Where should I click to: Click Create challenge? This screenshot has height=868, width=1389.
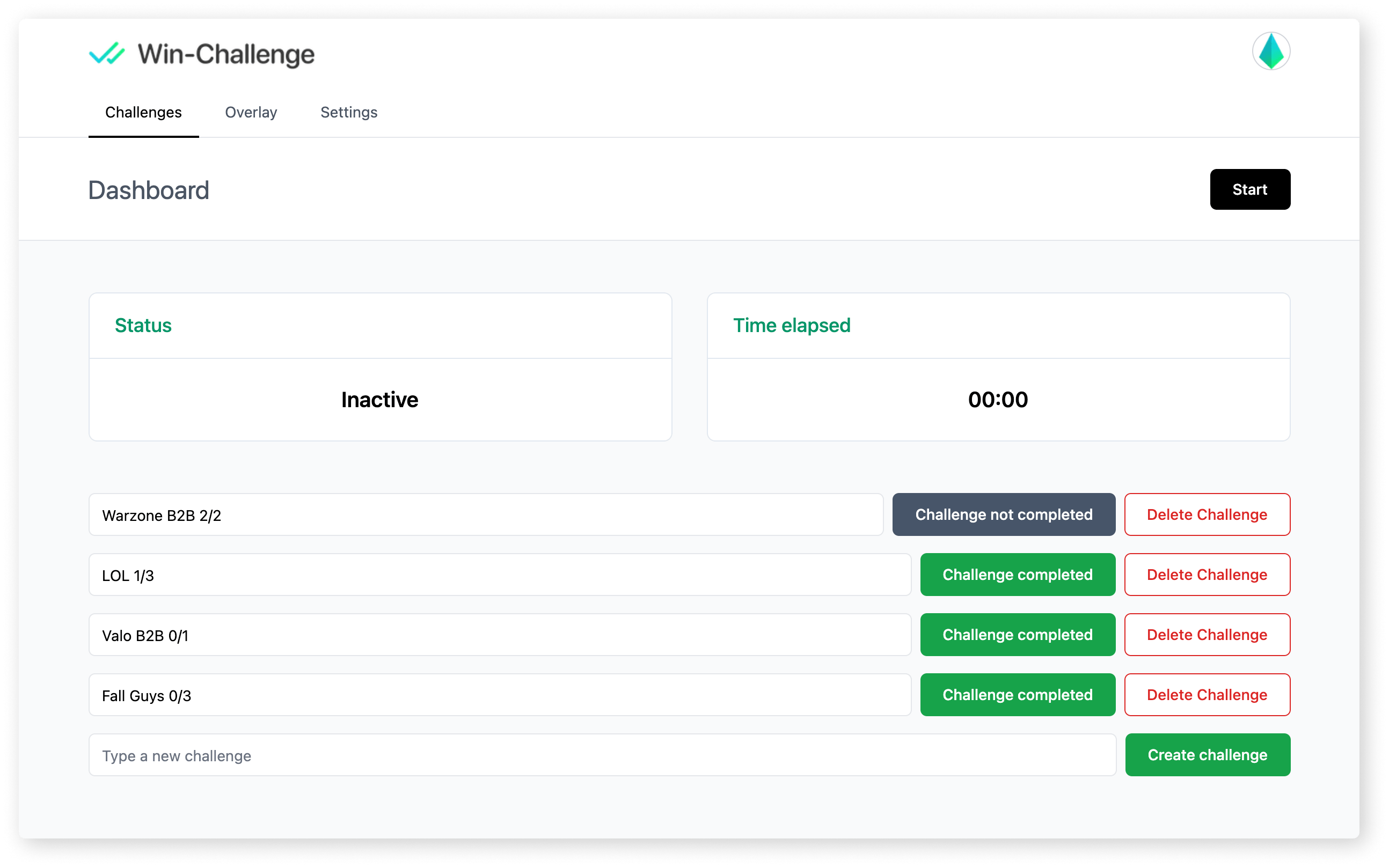[1207, 754]
